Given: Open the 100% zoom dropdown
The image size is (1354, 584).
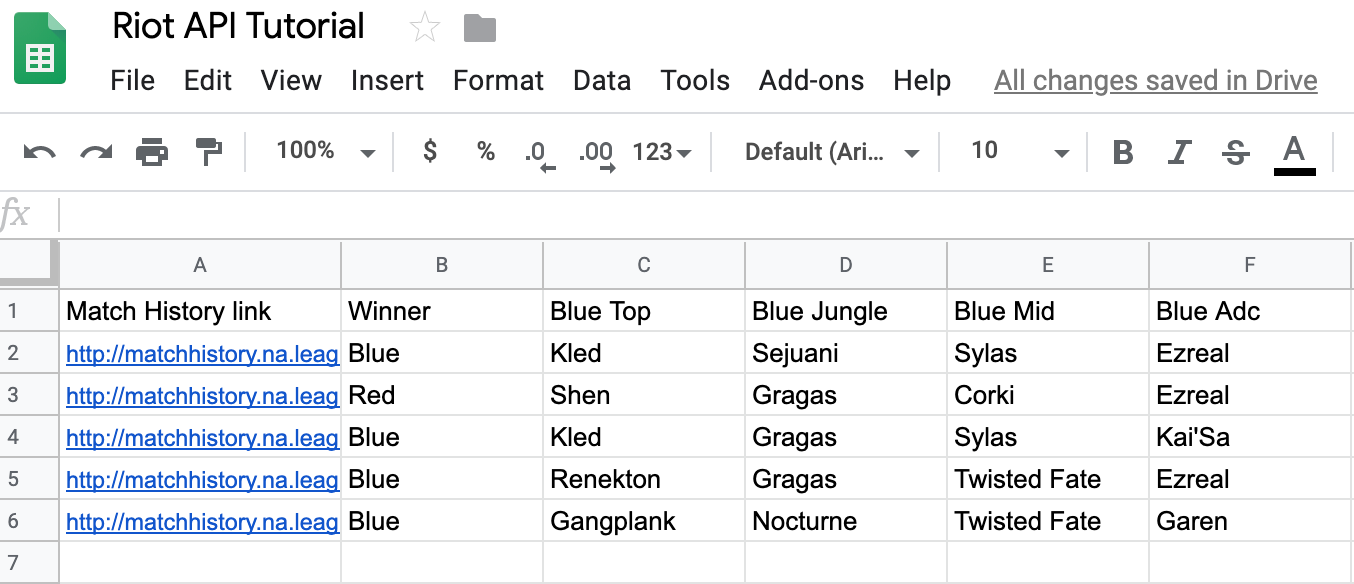Looking at the screenshot, I should coord(326,152).
